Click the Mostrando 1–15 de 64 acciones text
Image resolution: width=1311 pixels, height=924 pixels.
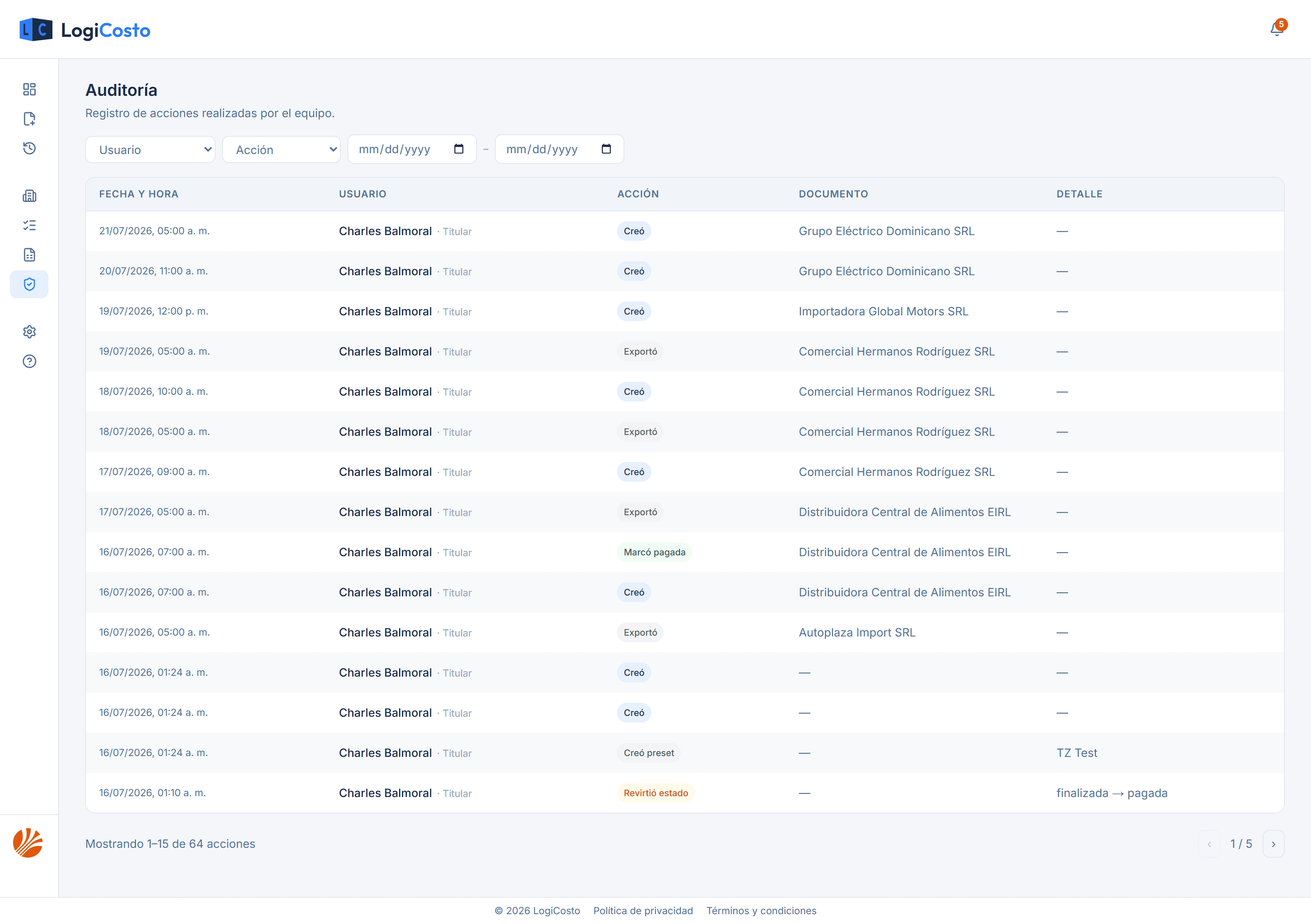[170, 844]
